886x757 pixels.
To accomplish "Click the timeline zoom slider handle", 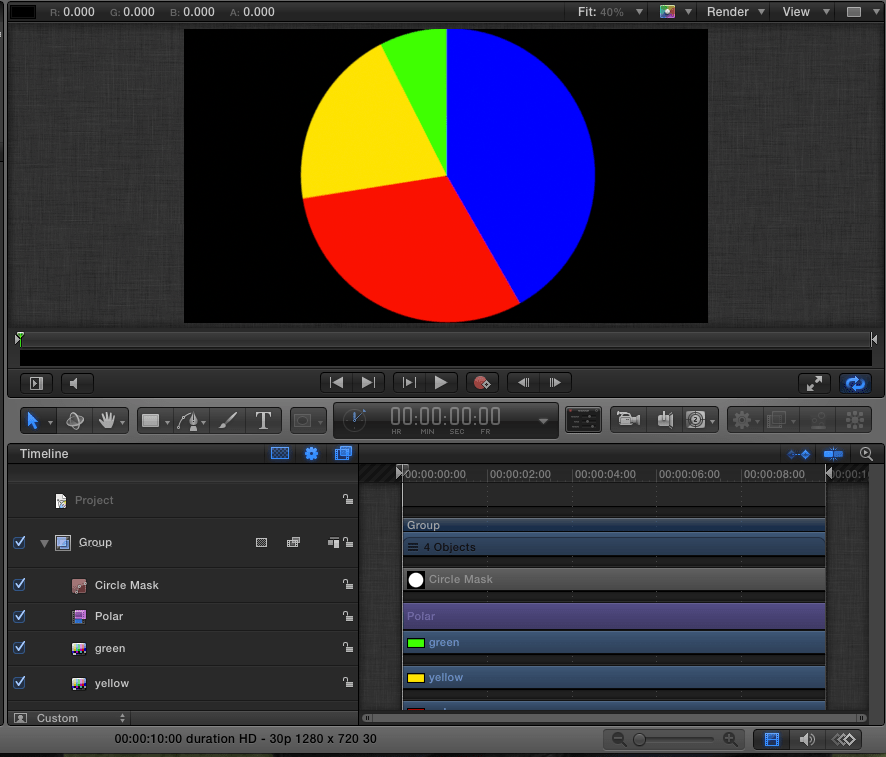I will tap(639, 739).
